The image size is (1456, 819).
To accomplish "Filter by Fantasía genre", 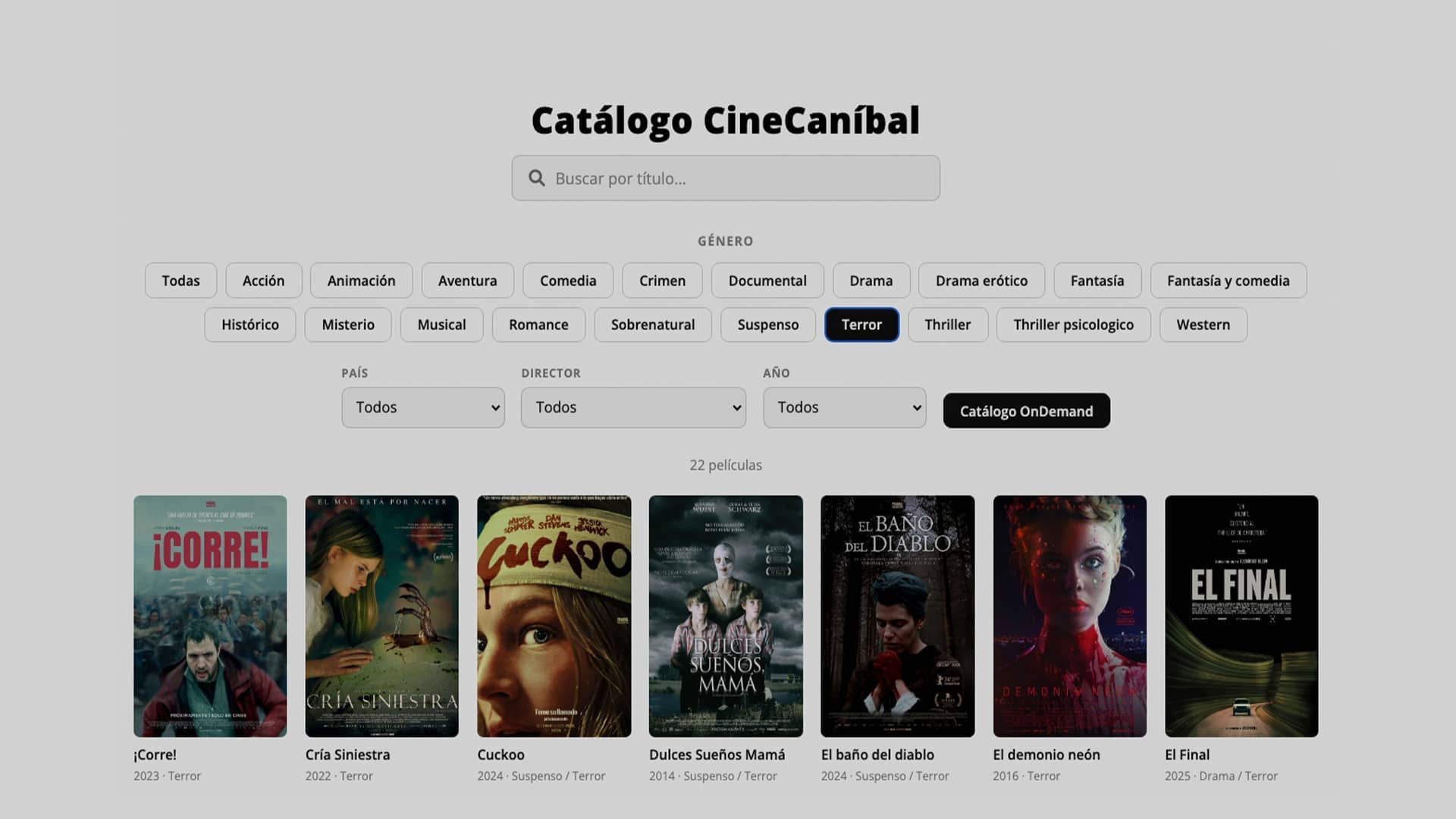I will (1097, 281).
